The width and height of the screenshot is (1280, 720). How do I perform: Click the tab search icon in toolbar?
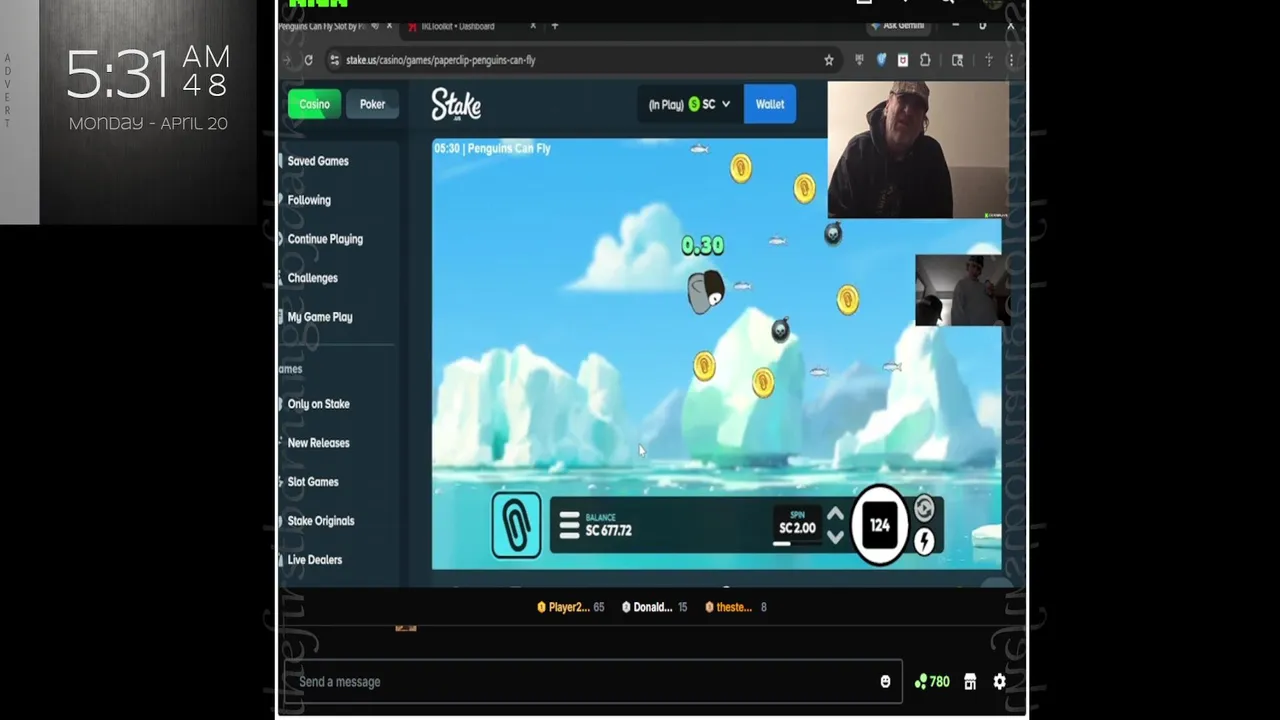point(957,60)
